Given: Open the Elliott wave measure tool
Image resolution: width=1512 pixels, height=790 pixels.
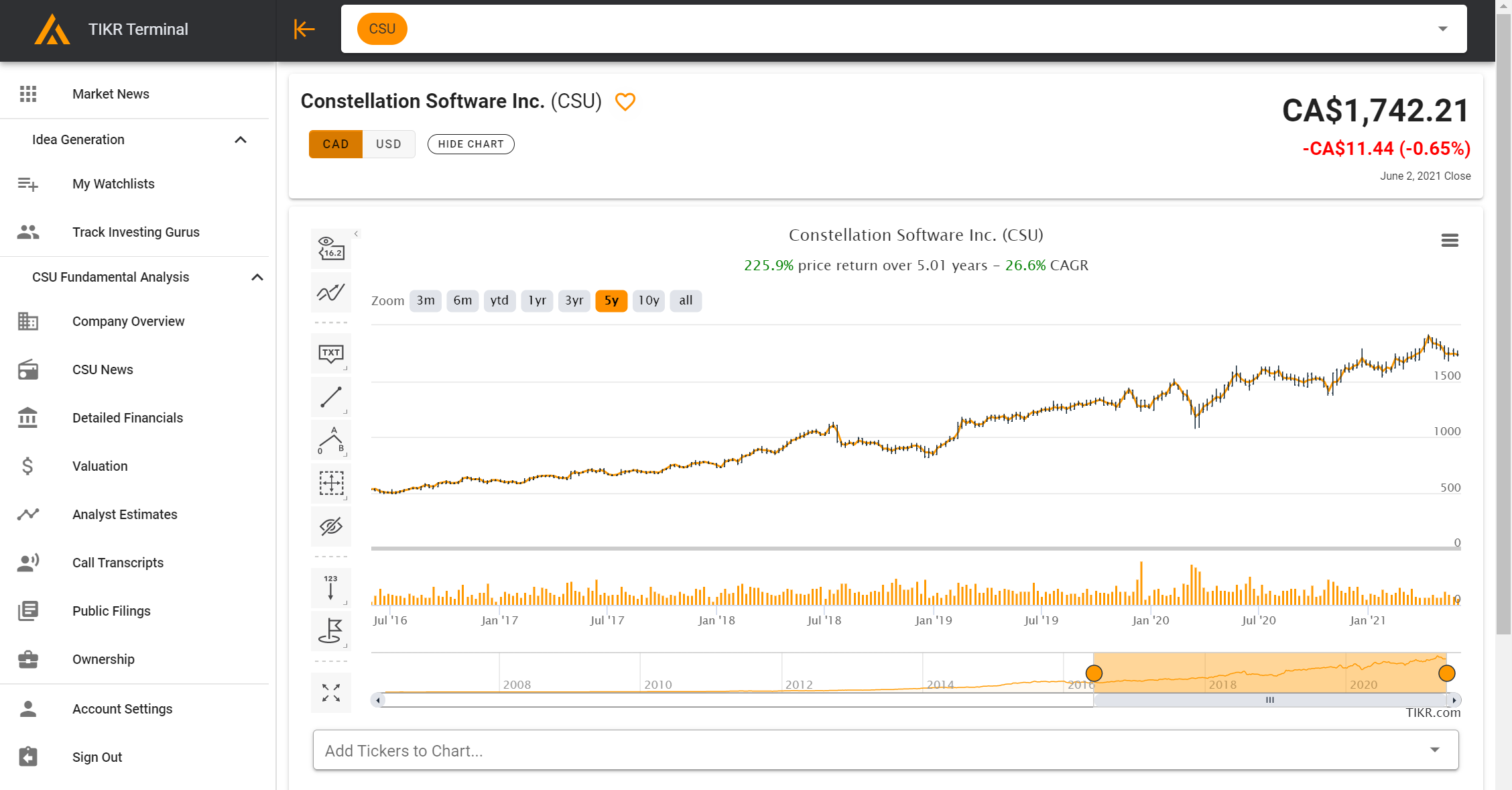Looking at the screenshot, I should (330, 440).
